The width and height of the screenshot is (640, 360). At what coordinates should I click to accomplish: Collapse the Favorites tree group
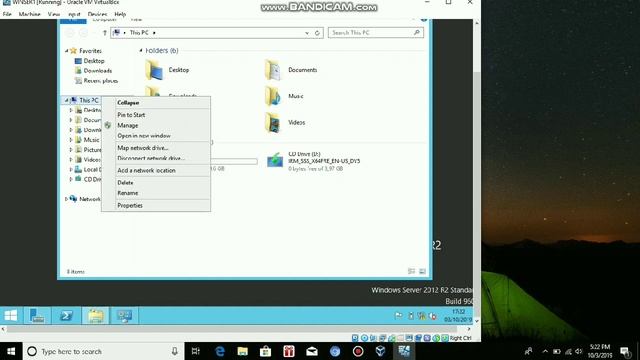[67, 51]
